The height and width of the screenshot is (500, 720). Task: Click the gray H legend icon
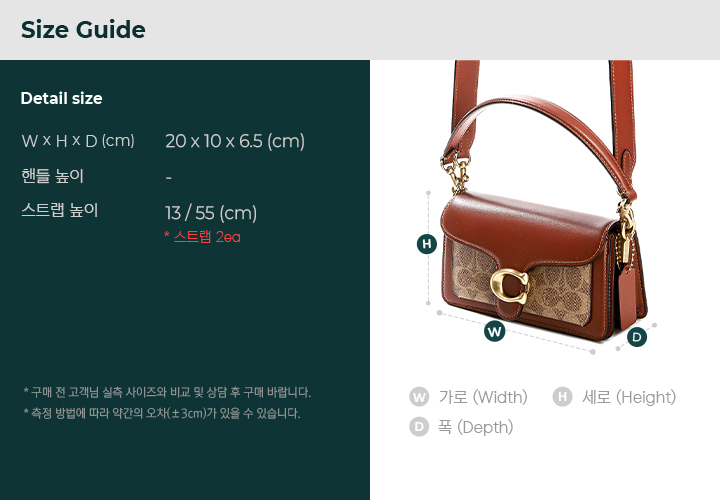pos(562,397)
